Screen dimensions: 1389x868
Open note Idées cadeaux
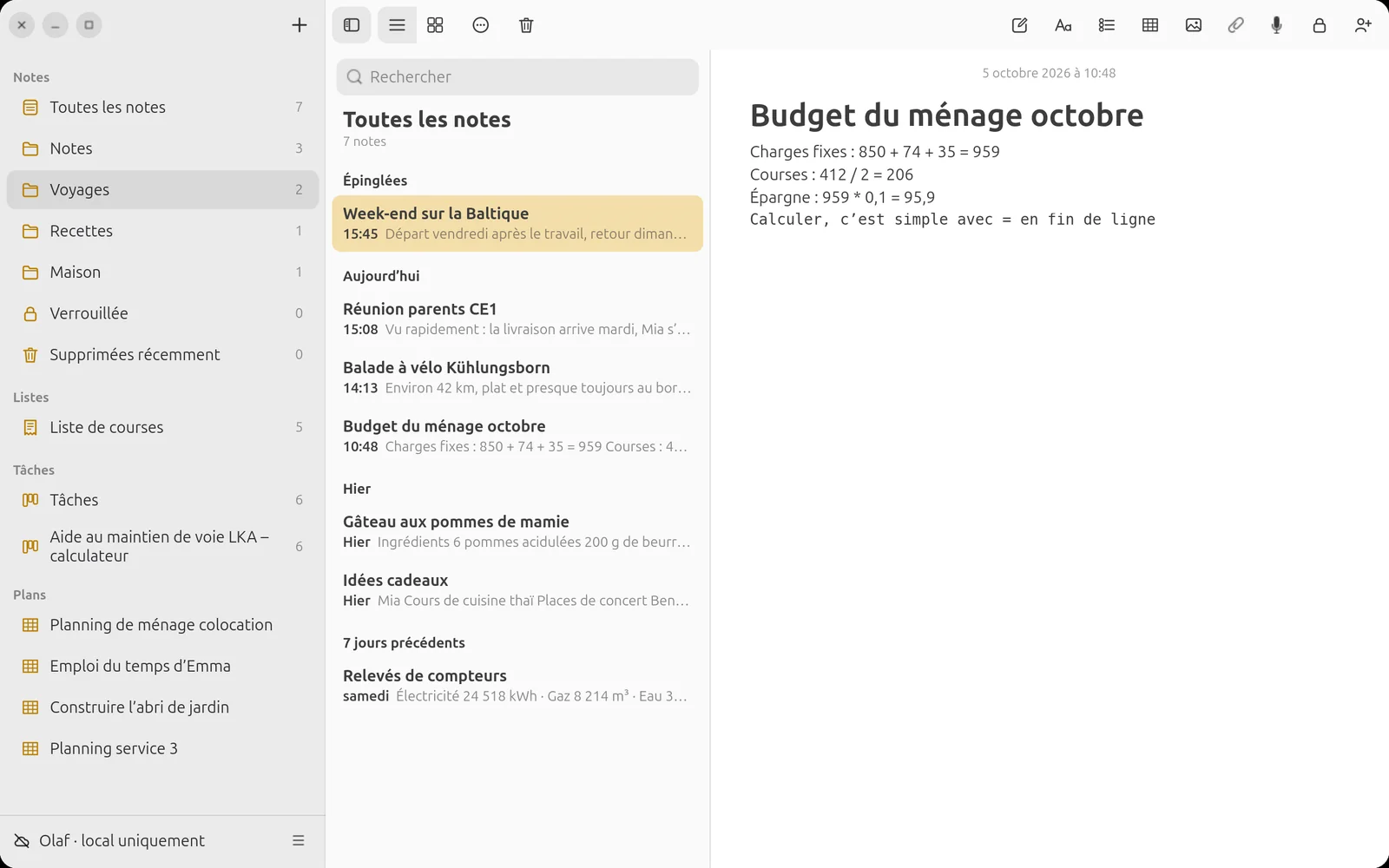click(x=517, y=589)
